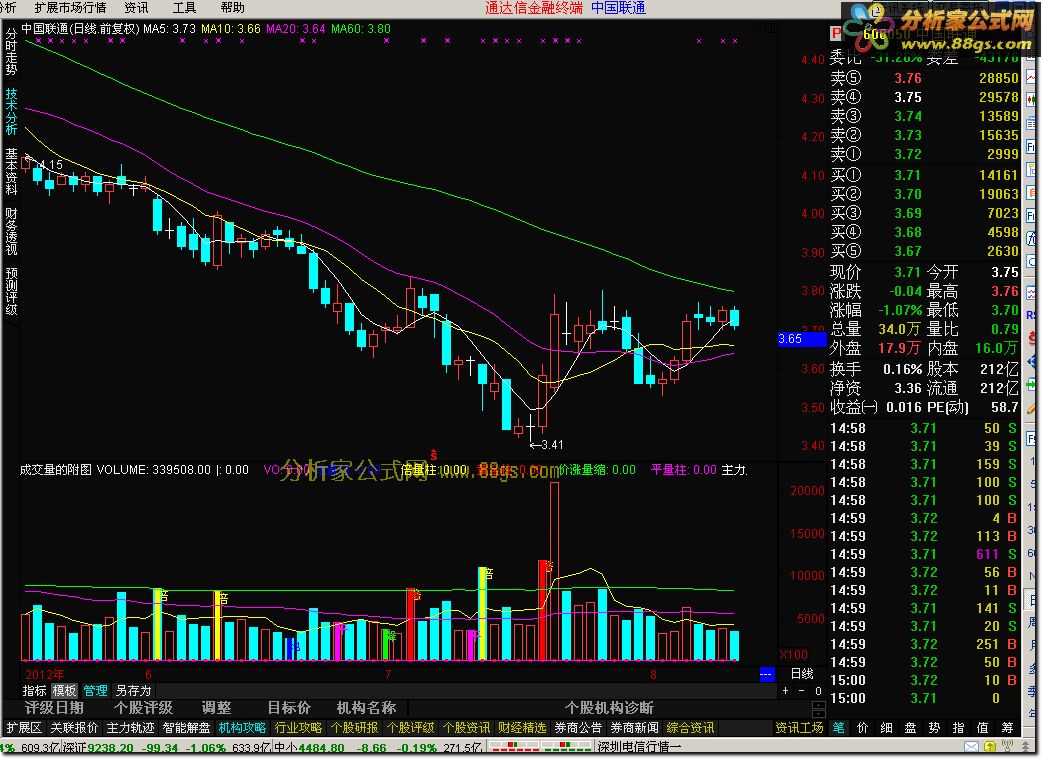This screenshot has height=759, width=1043.
Task: Switch to 分时走势 side tab
Action: [11, 52]
